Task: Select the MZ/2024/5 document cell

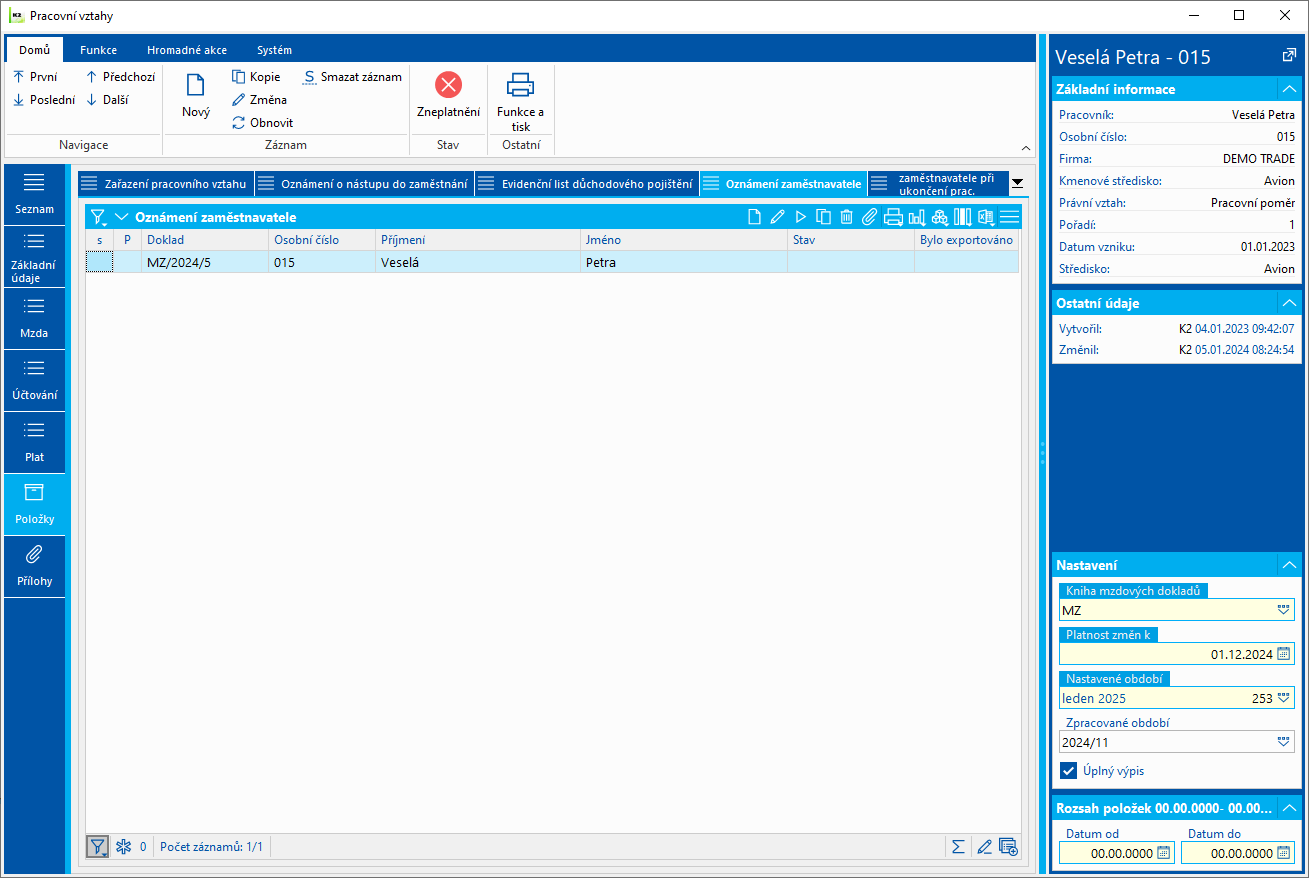Action: tap(206, 263)
